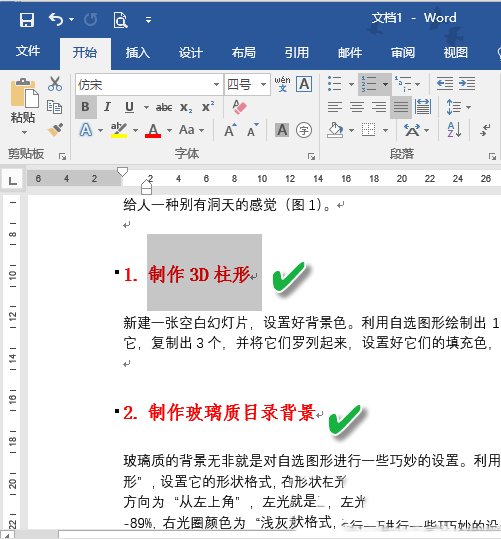Click the Increase Indent icon
The image size is (501, 539).
tap(467, 84)
